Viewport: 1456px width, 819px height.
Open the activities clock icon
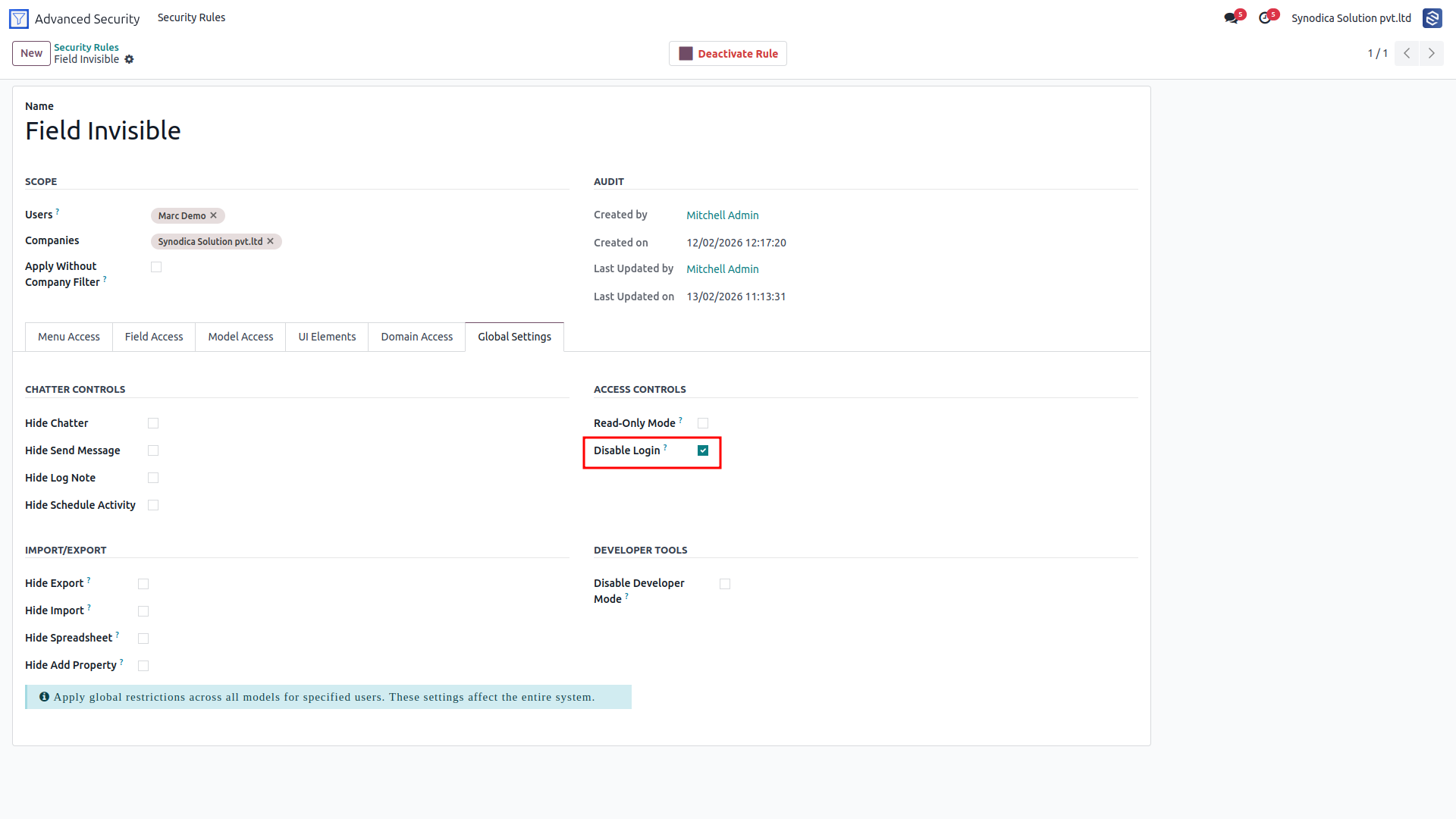click(x=1264, y=18)
